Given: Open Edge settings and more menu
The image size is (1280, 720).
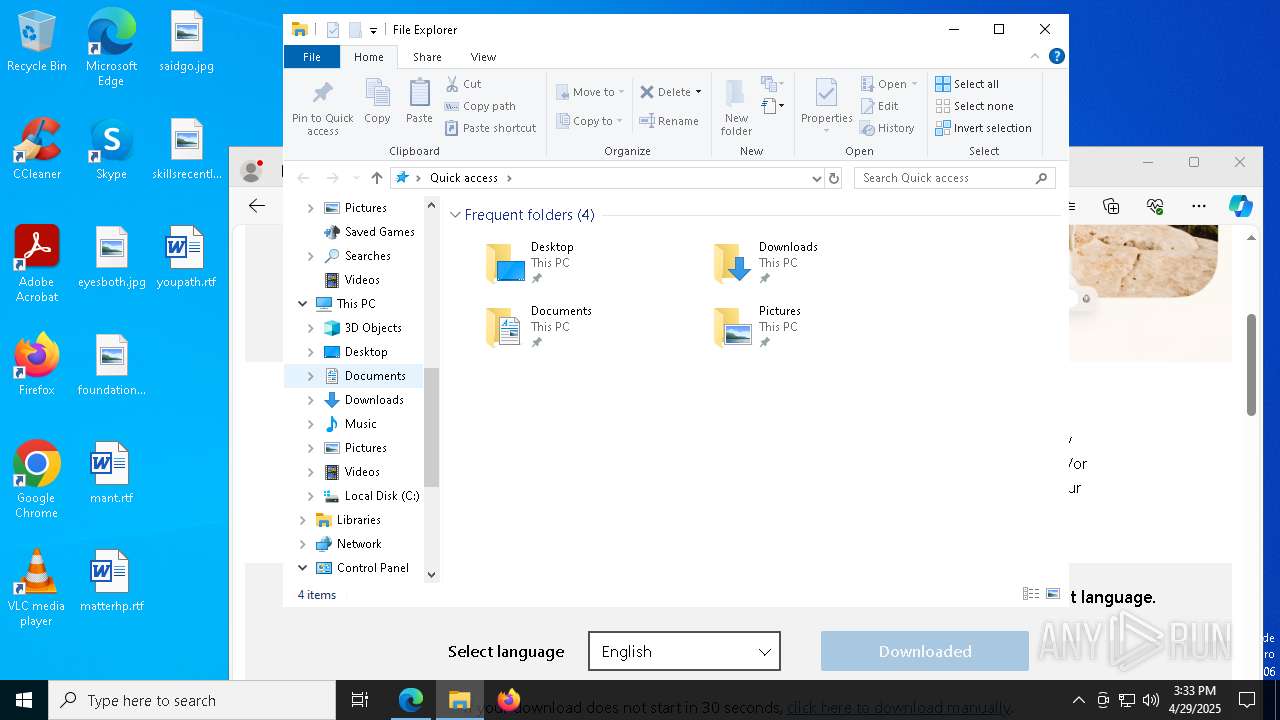Looking at the screenshot, I should coord(1199,206).
